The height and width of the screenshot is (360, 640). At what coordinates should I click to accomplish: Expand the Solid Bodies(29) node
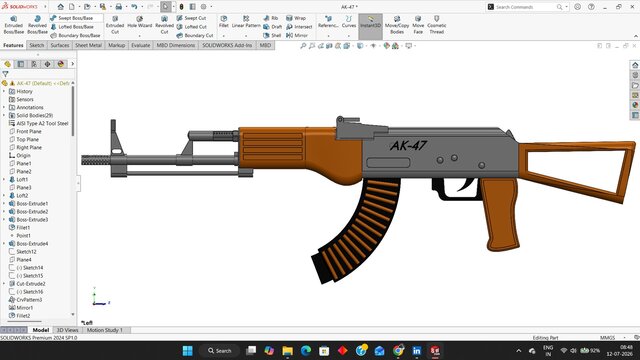click(x=4, y=116)
